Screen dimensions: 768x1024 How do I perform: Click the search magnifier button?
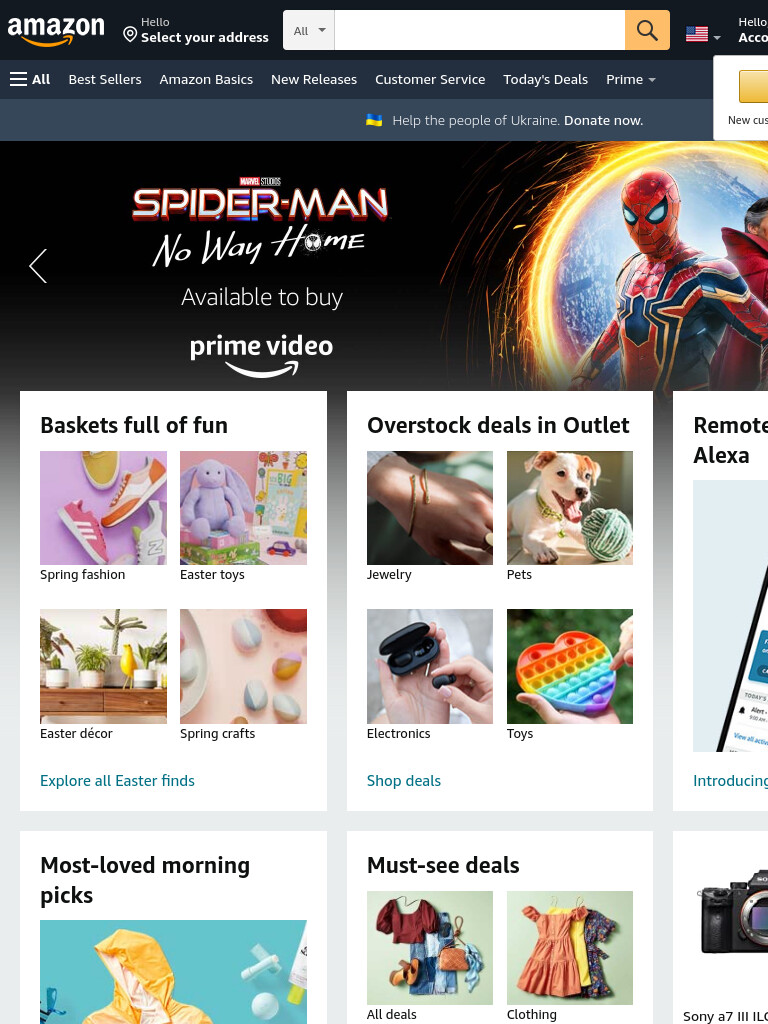pos(647,30)
